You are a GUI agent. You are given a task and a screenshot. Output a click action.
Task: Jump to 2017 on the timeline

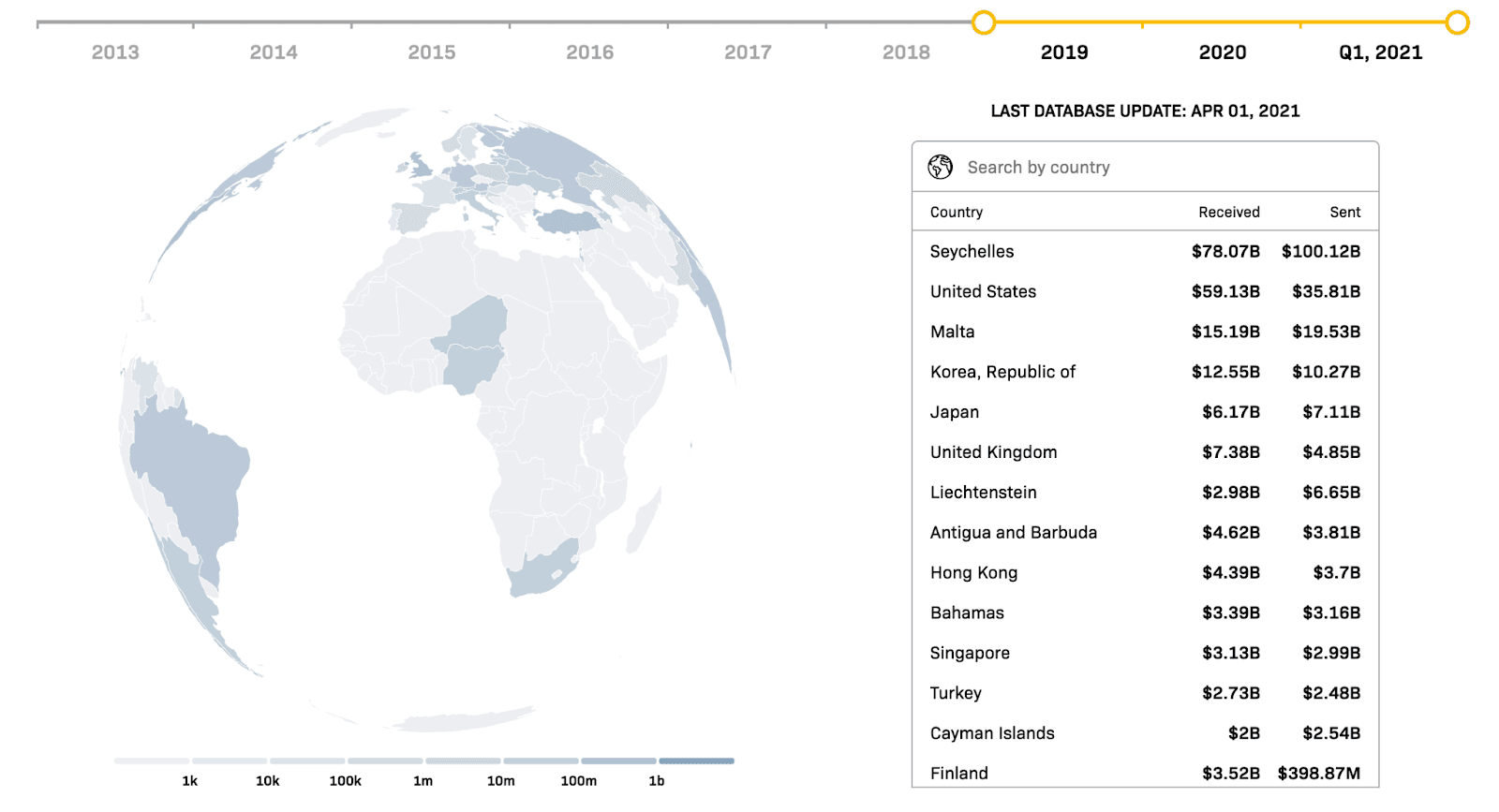click(x=748, y=52)
